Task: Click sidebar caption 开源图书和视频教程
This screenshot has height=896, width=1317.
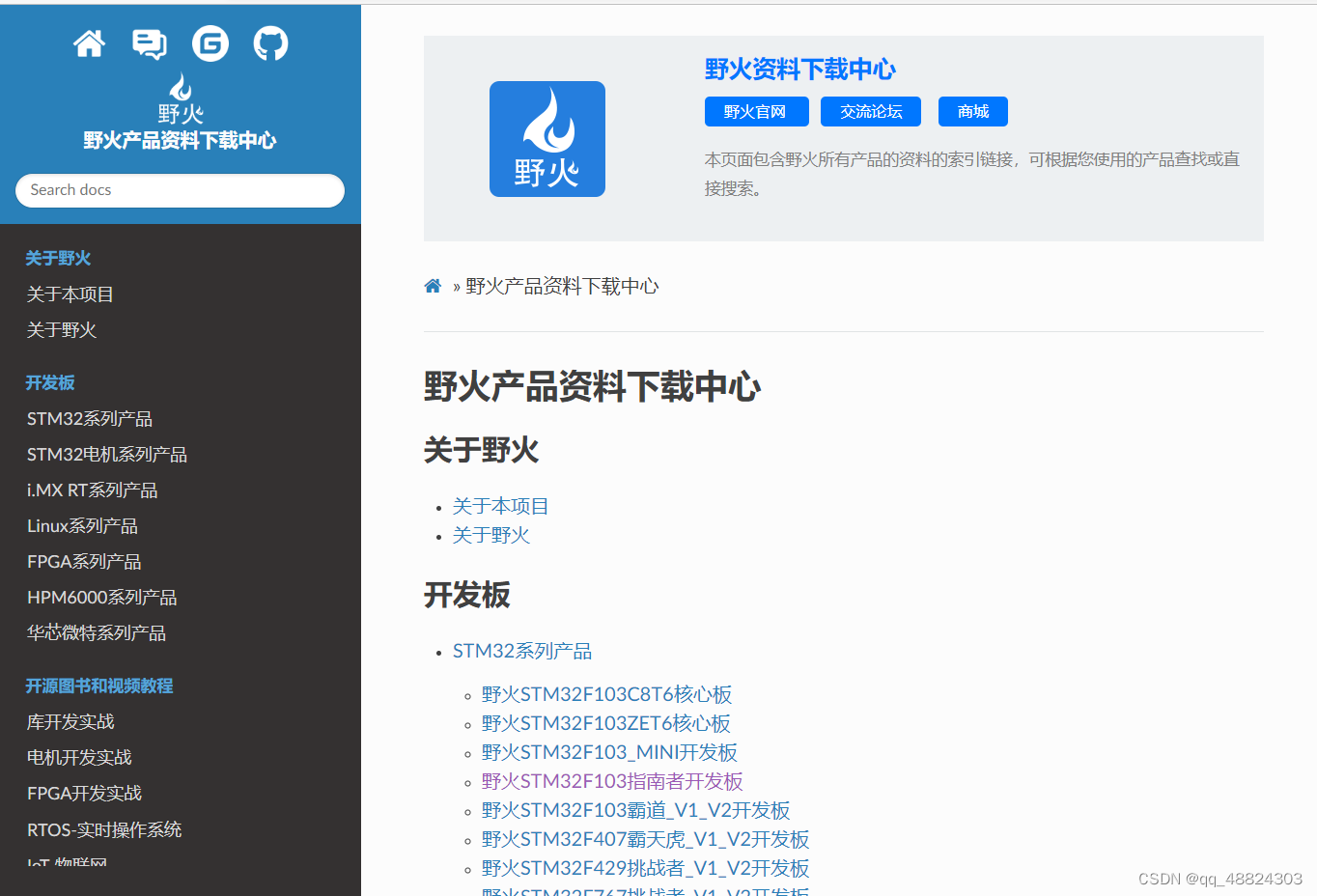Action: click(x=99, y=686)
